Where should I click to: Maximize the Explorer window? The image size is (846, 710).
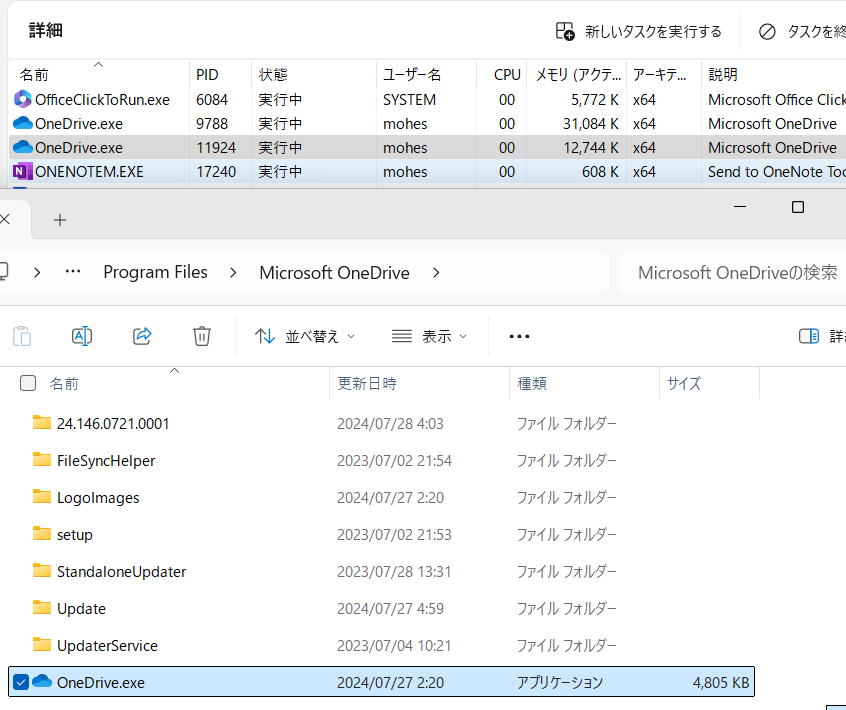pos(797,207)
